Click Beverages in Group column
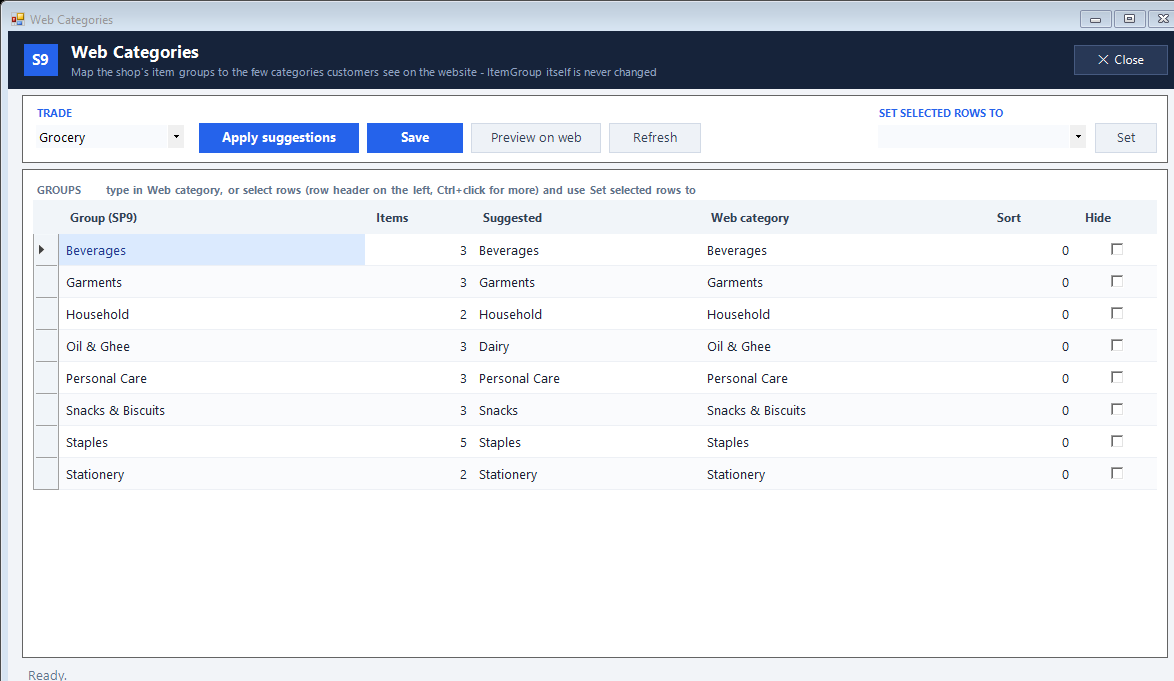The height and width of the screenshot is (681, 1174). (x=212, y=250)
